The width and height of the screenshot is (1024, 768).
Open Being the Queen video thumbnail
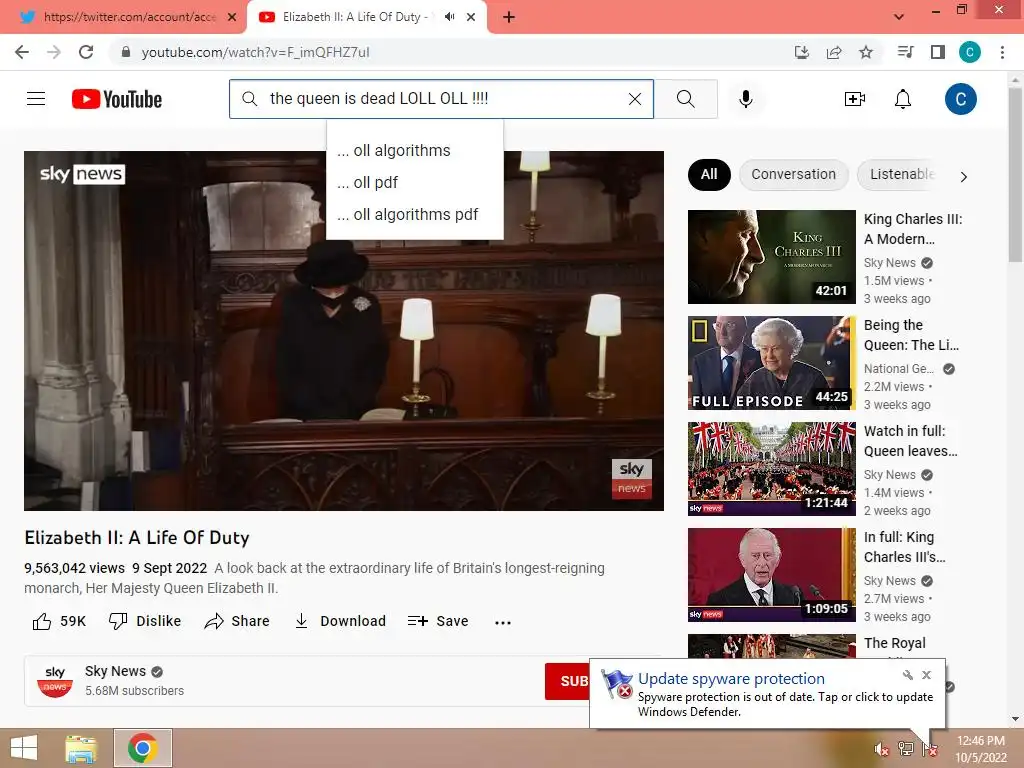[x=771, y=362]
